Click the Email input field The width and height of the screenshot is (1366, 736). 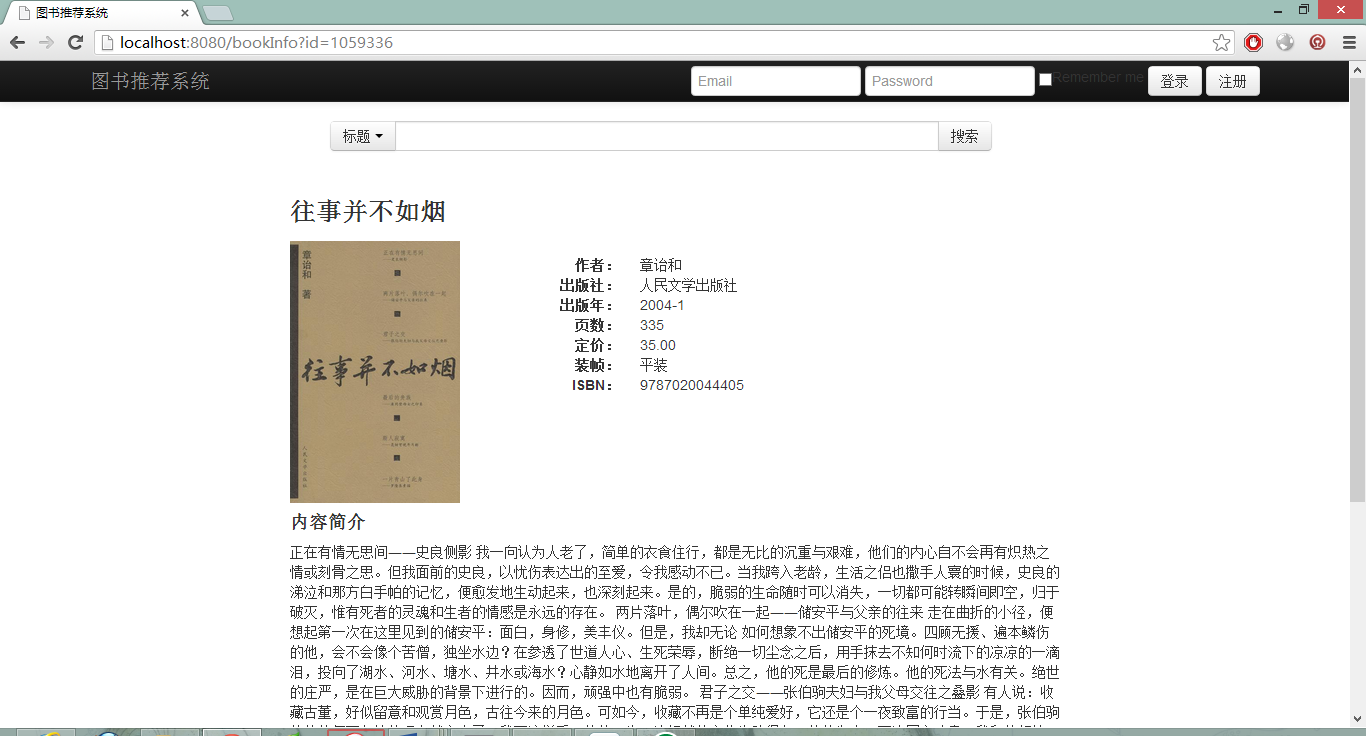pyautogui.click(x=776, y=81)
